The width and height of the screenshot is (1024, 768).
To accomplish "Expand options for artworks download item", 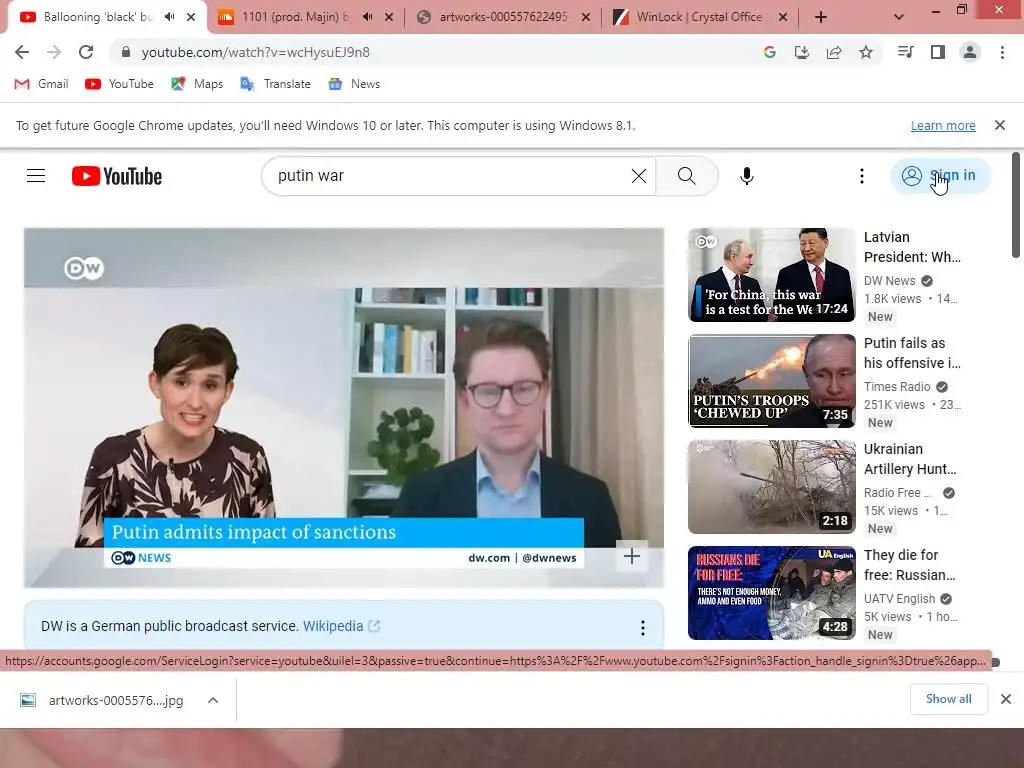I will (213, 700).
